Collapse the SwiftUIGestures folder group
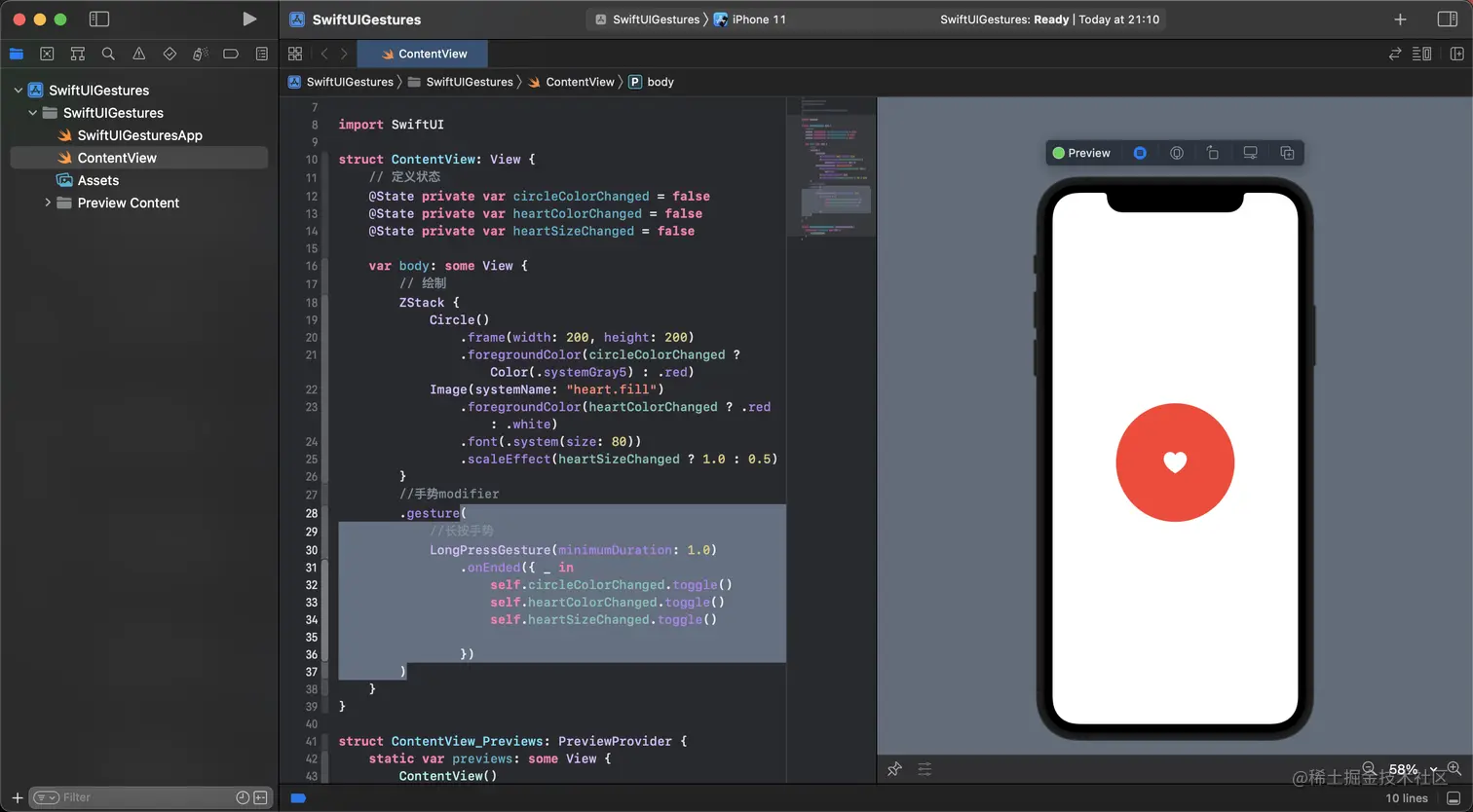Image resolution: width=1473 pixels, height=812 pixels. 33,113
